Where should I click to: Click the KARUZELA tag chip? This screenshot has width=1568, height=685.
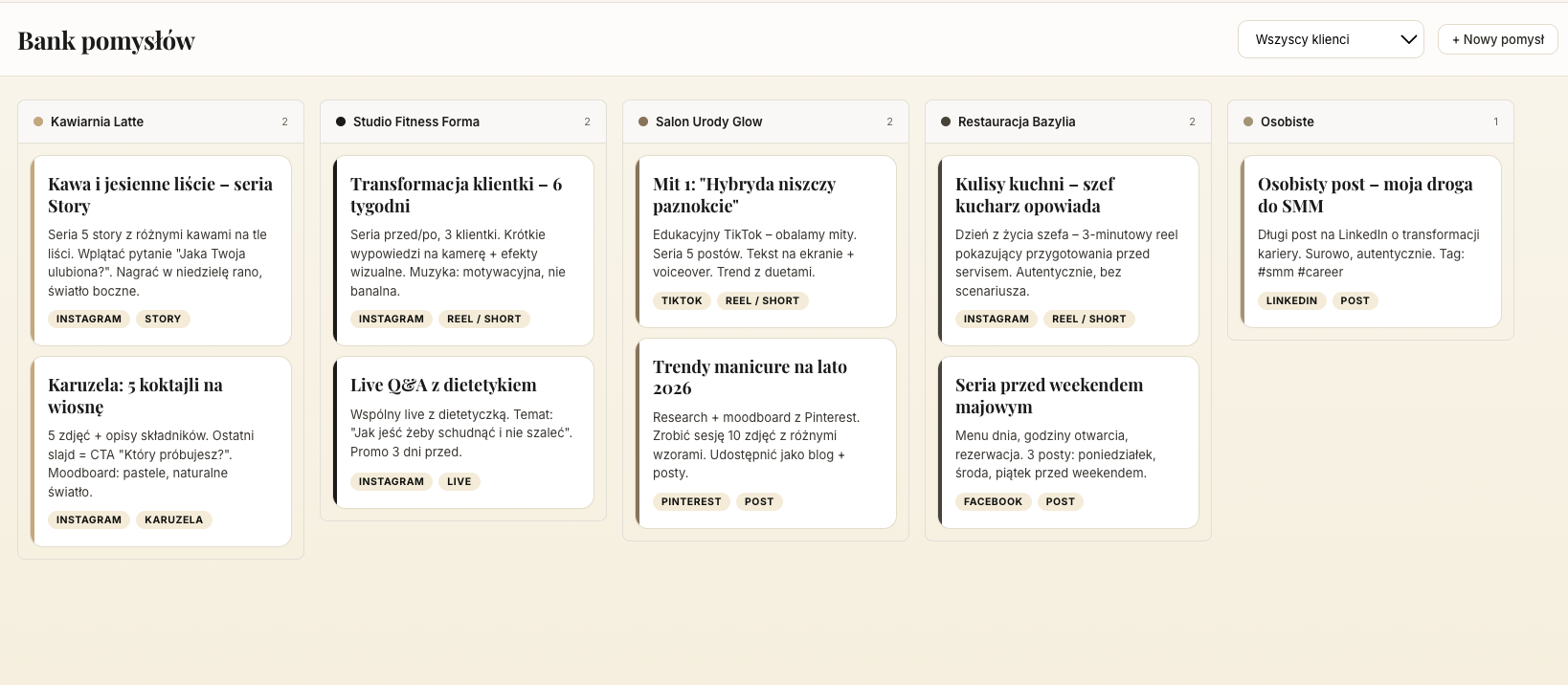point(173,520)
